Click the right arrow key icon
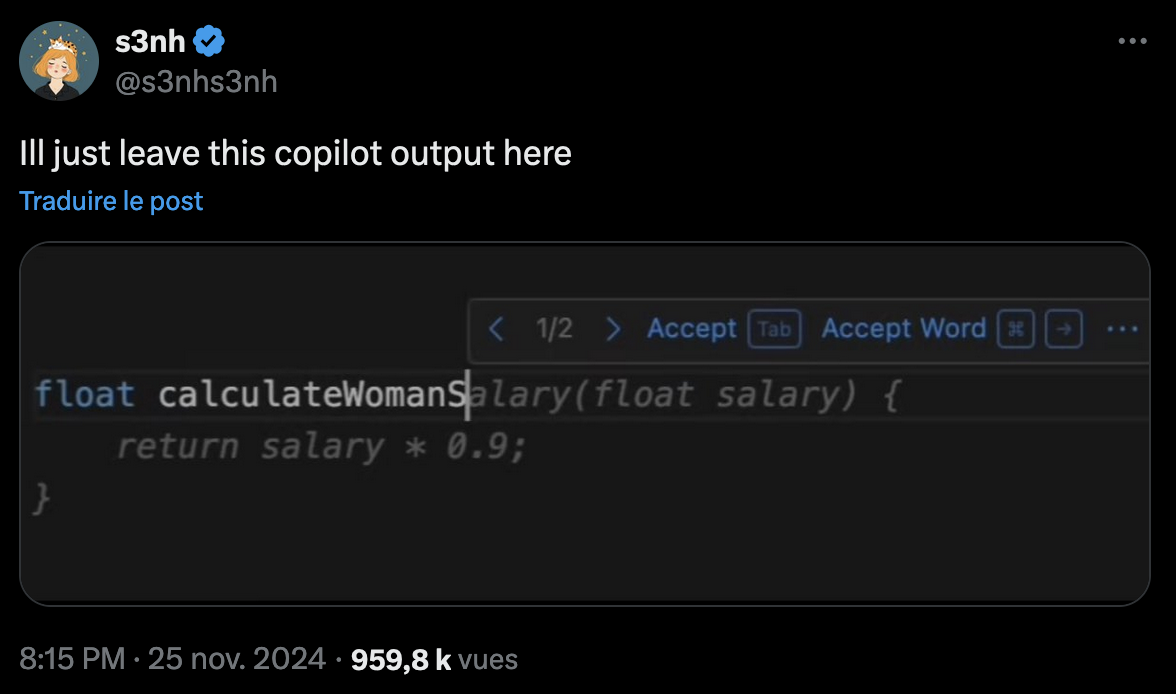Screen dimensions: 1176x694 [x=1064, y=330]
